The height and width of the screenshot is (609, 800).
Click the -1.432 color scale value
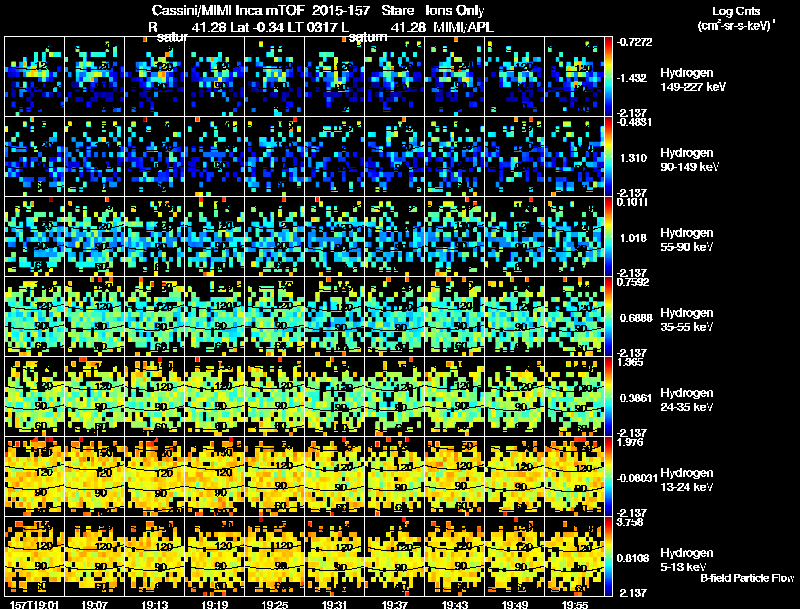click(633, 78)
